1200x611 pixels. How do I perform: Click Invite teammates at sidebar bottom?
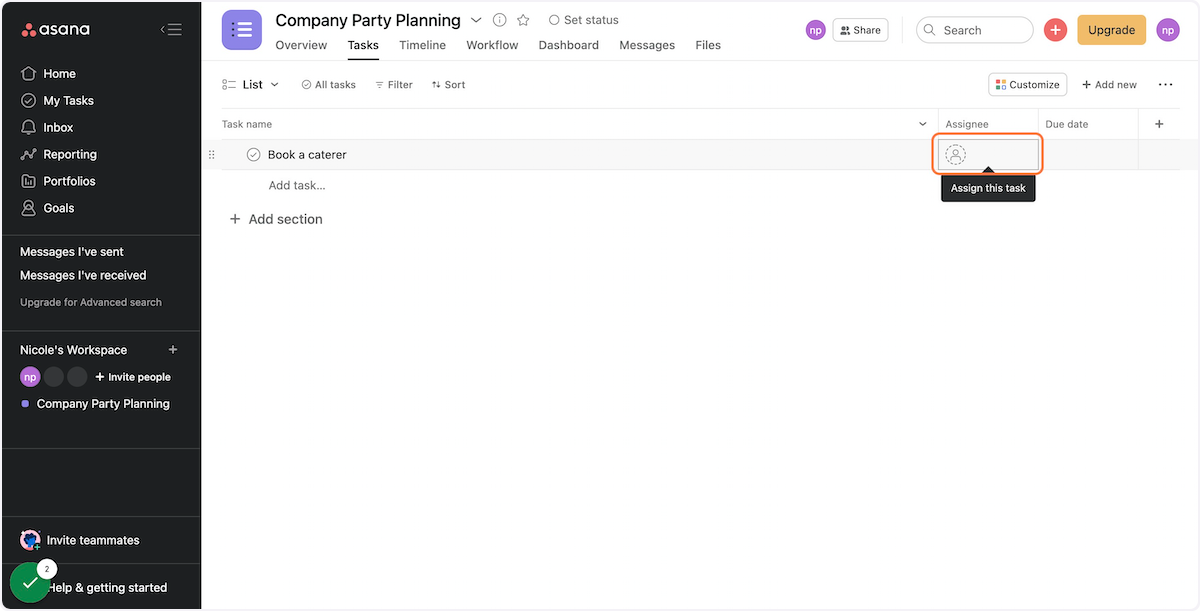click(x=93, y=540)
